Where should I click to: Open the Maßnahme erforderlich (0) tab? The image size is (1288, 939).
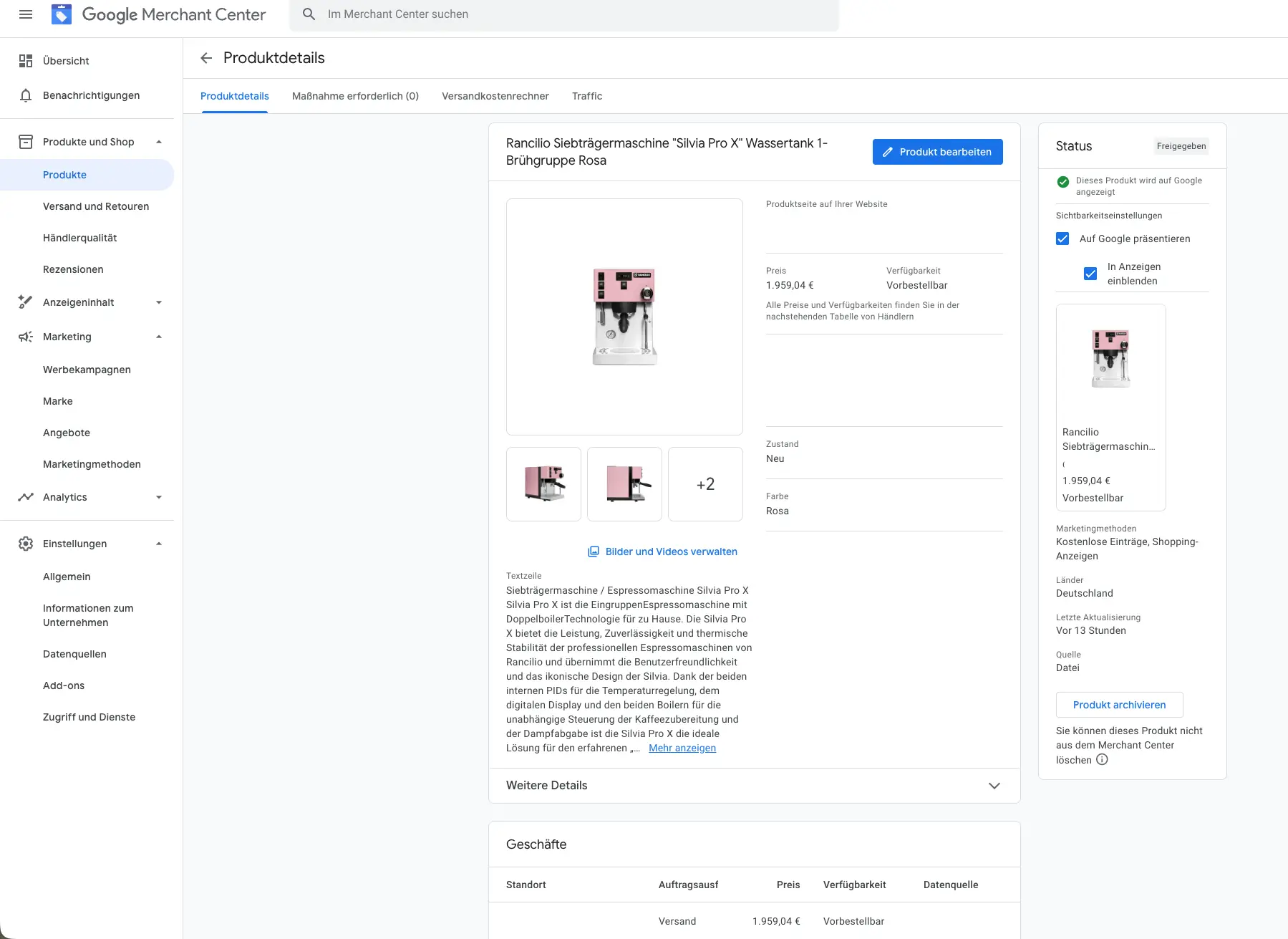355,96
